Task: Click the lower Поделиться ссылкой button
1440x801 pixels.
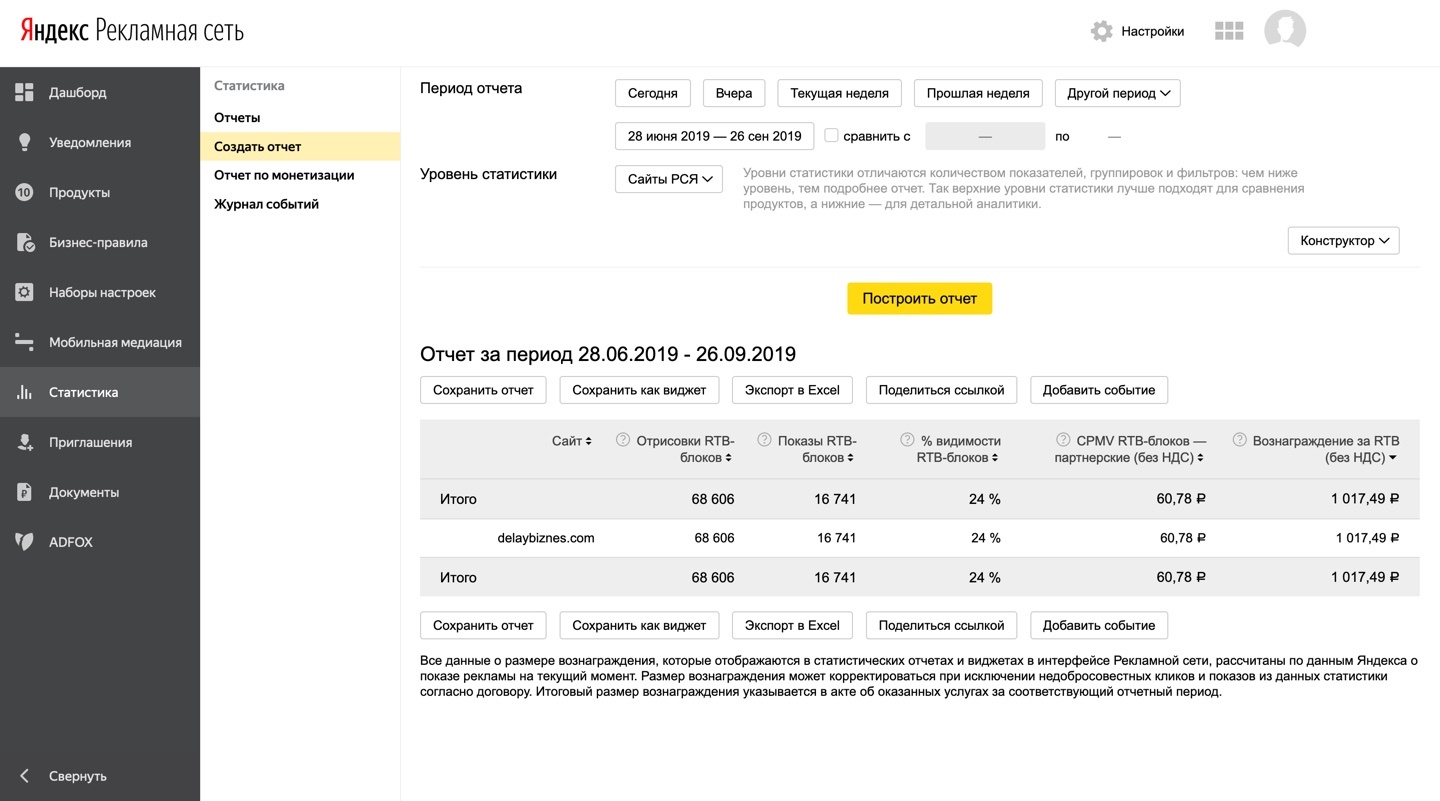Action: tap(942, 625)
